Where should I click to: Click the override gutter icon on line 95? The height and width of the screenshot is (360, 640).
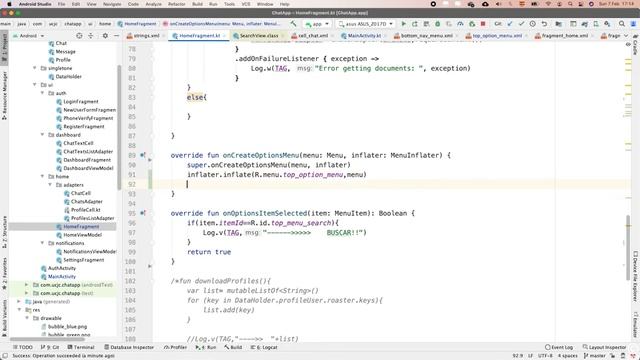coord(142,213)
